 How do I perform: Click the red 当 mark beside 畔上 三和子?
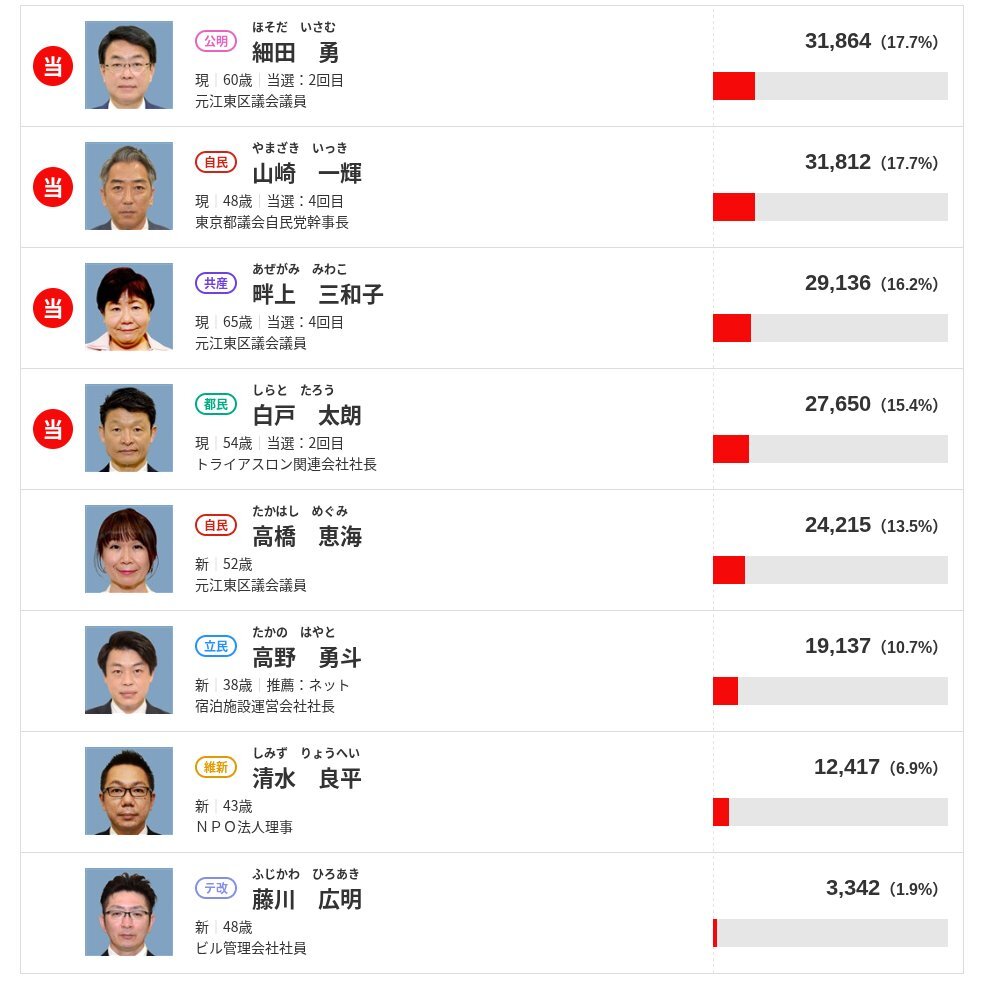53,308
